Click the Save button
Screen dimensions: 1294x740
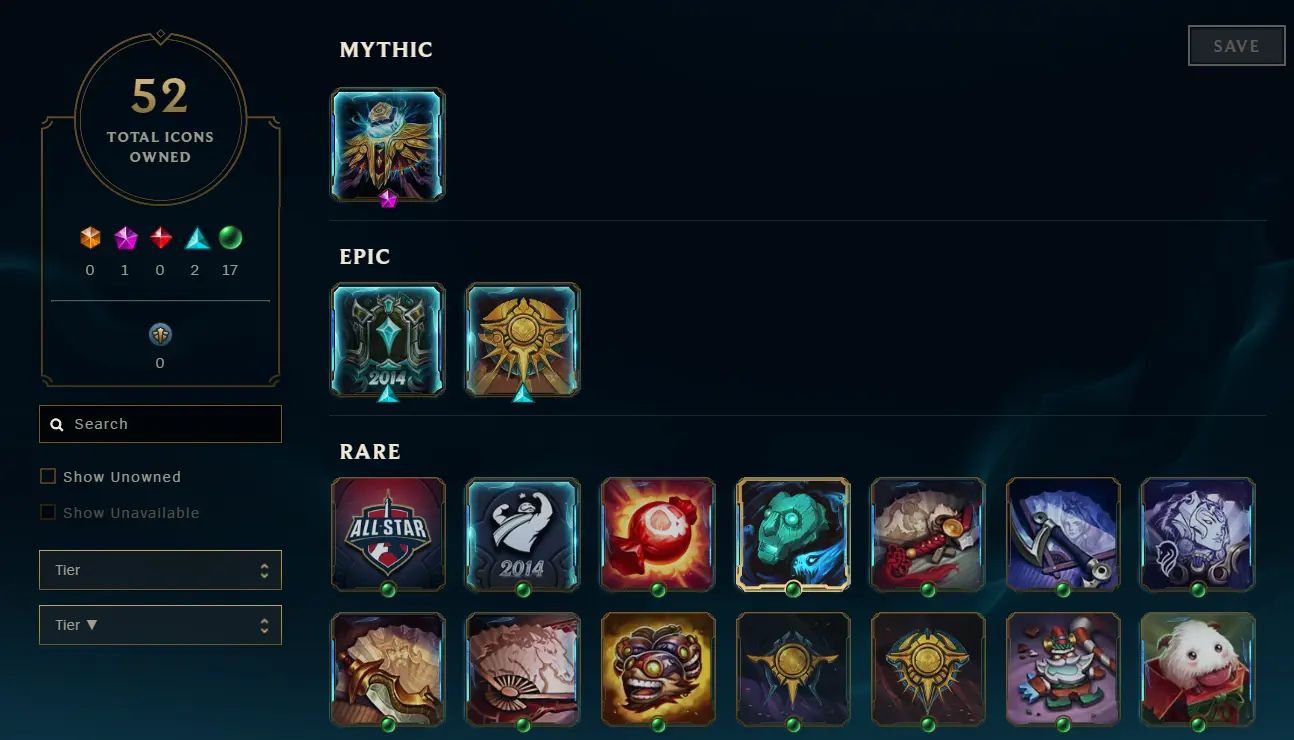(1236, 46)
